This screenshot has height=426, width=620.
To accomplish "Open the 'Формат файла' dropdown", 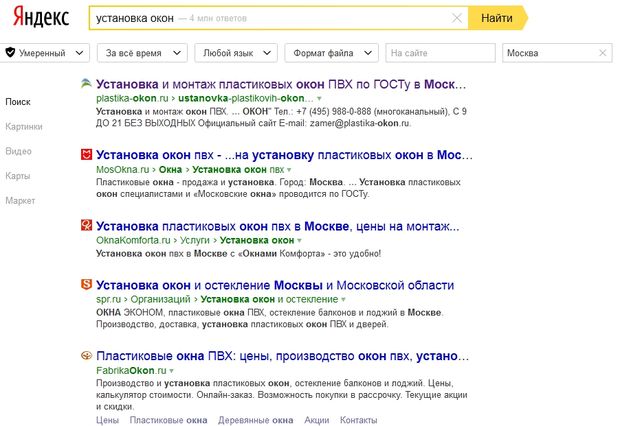I will (331, 53).
